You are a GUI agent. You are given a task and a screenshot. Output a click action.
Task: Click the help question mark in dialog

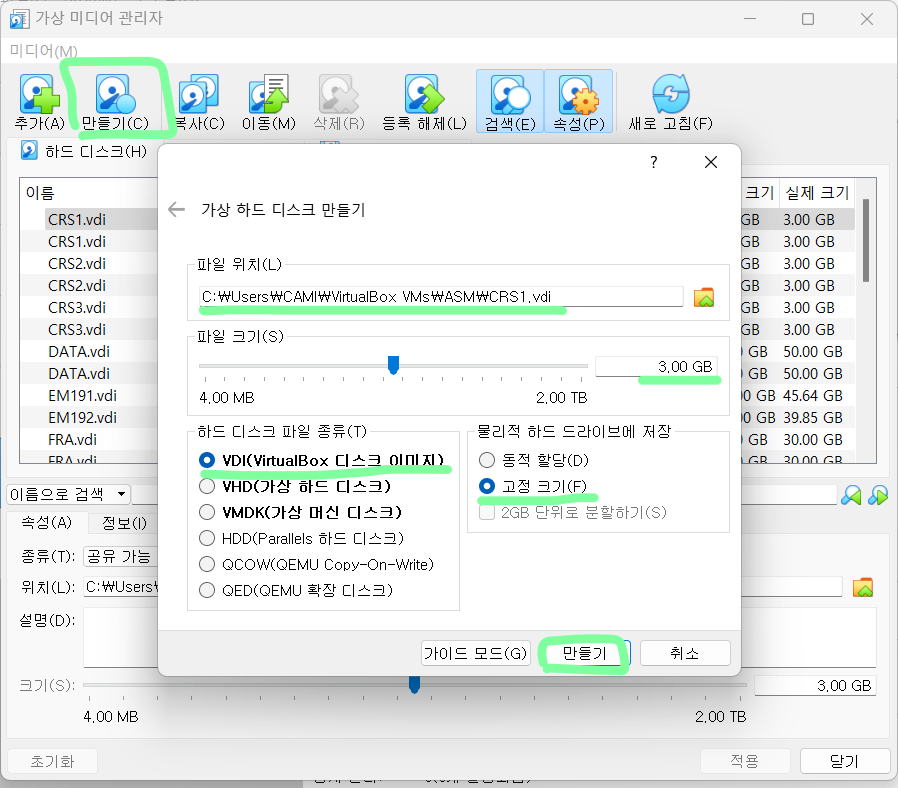pyautogui.click(x=653, y=162)
